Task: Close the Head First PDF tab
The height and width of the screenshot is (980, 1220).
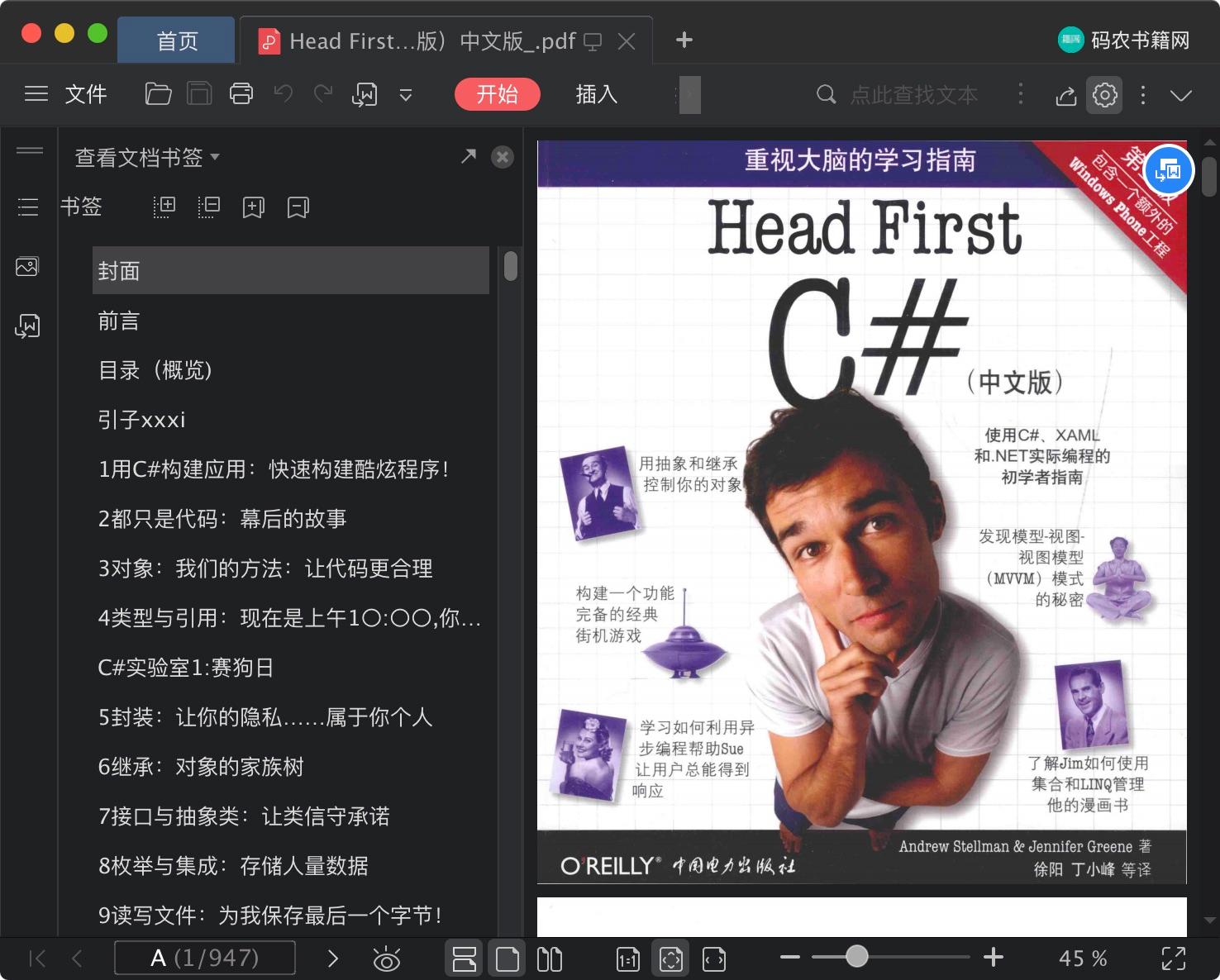Action: pyautogui.click(x=627, y=41)
